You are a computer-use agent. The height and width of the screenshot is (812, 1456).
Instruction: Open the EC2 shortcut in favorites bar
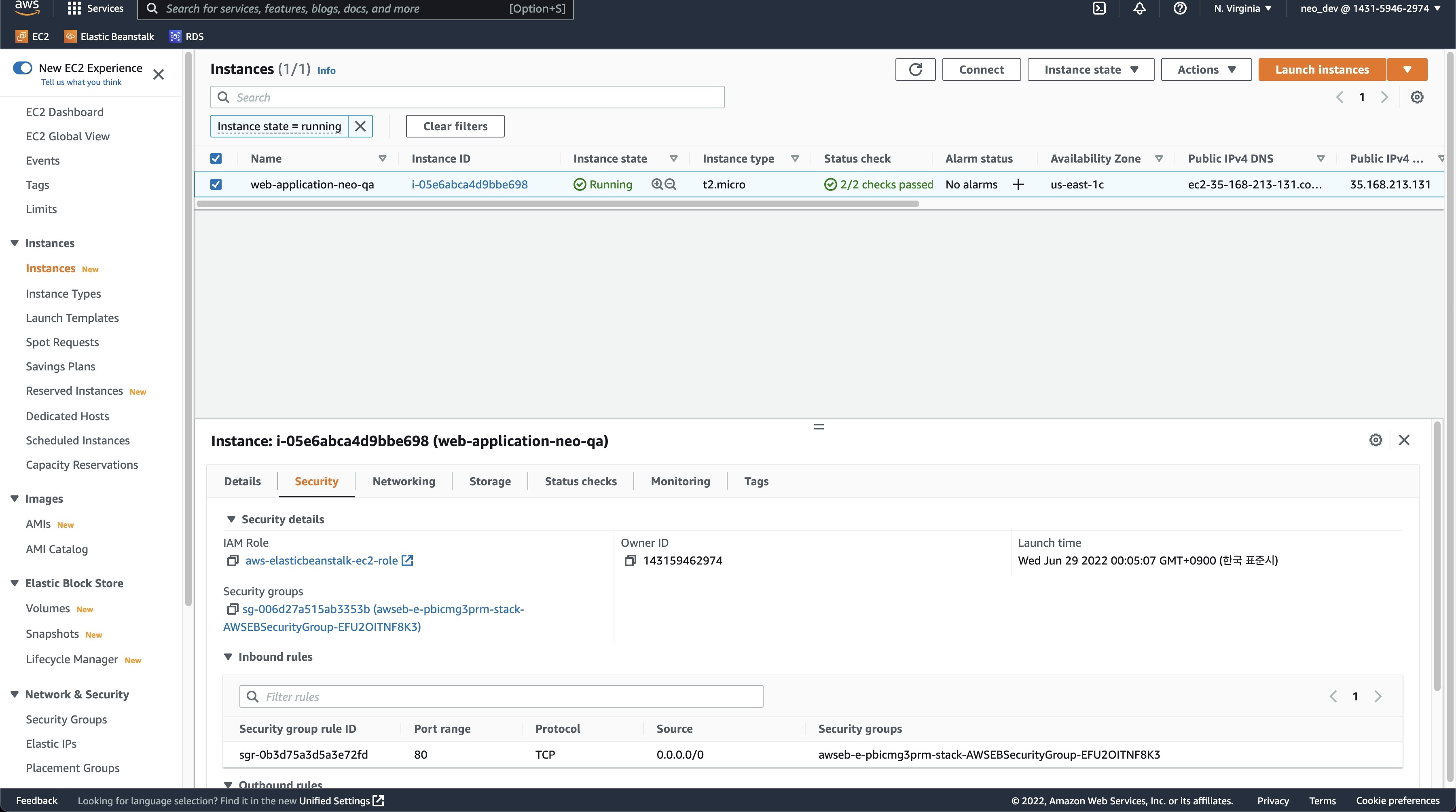pos(32,36)
